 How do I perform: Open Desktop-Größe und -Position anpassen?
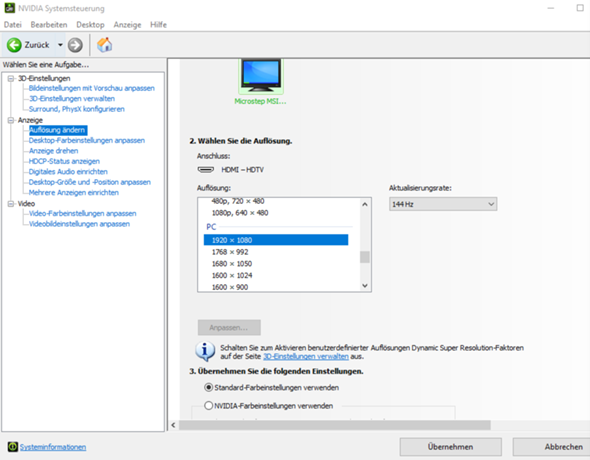pos(90,182)
